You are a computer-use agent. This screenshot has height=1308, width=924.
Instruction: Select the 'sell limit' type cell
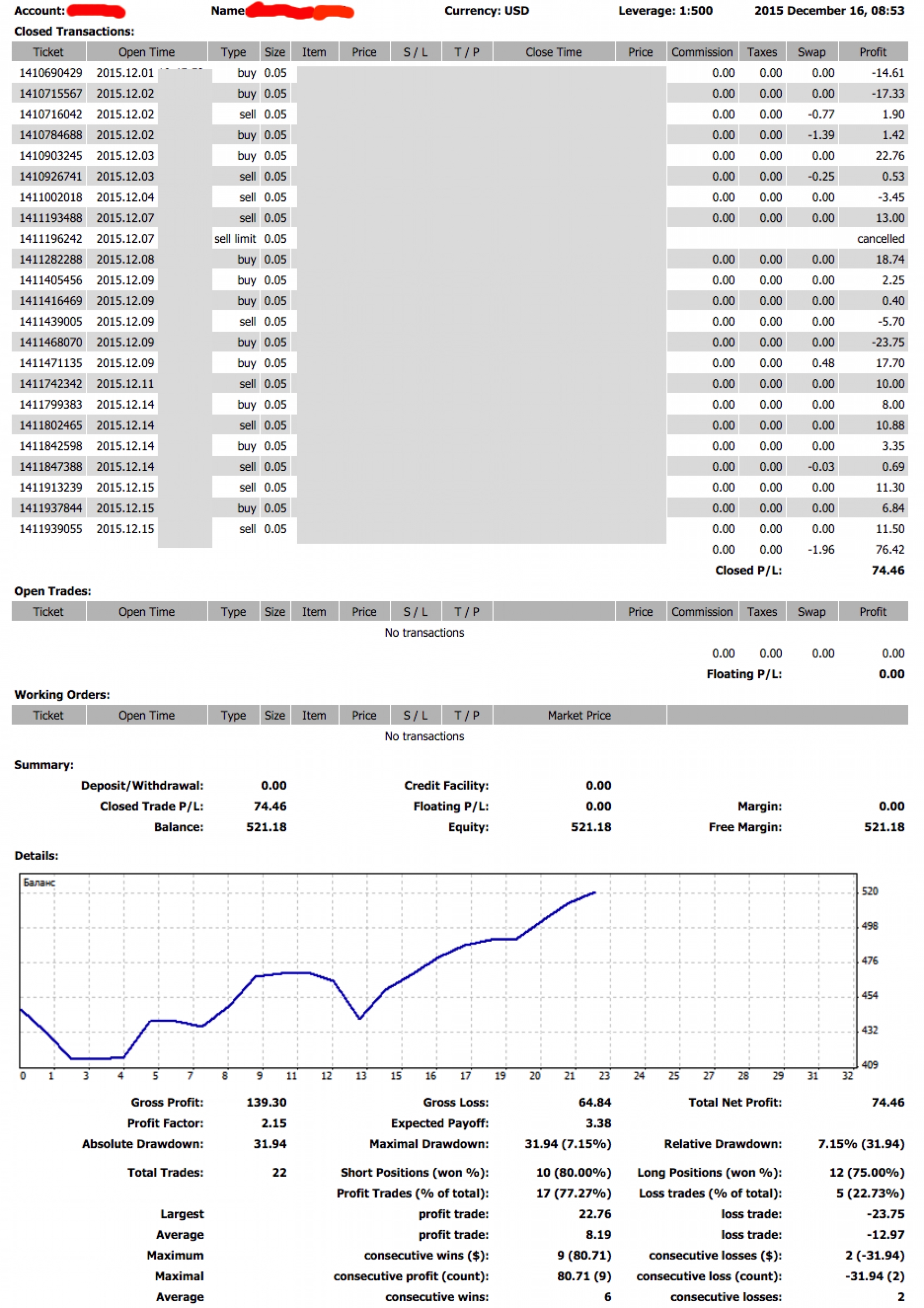[235, 239]
